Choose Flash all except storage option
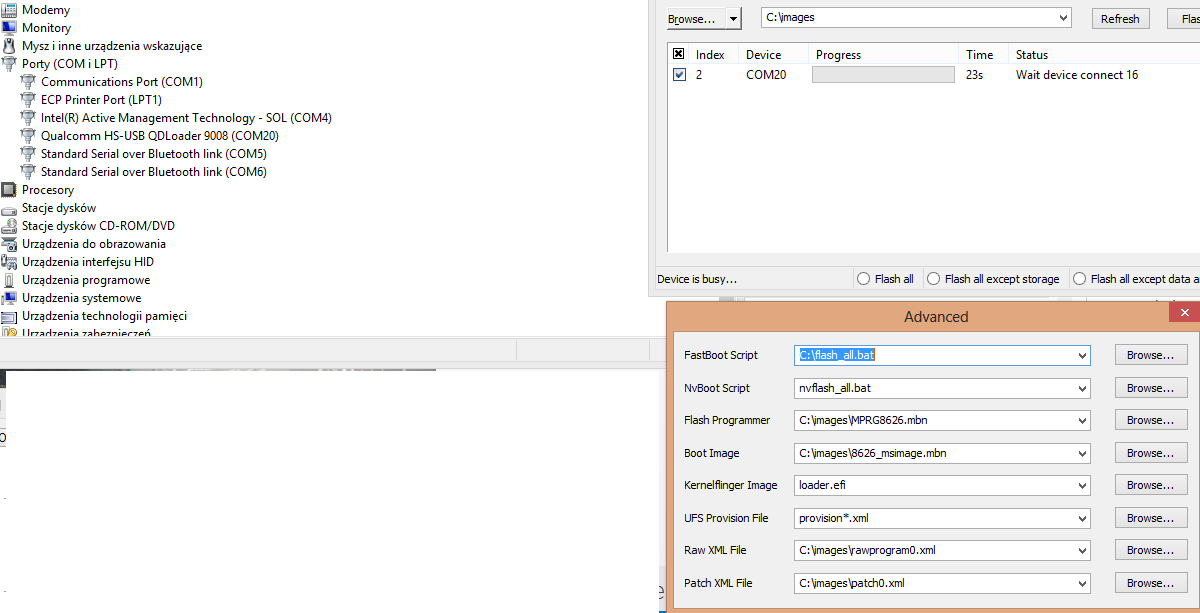1200x613 pixels. pos(933,279)
